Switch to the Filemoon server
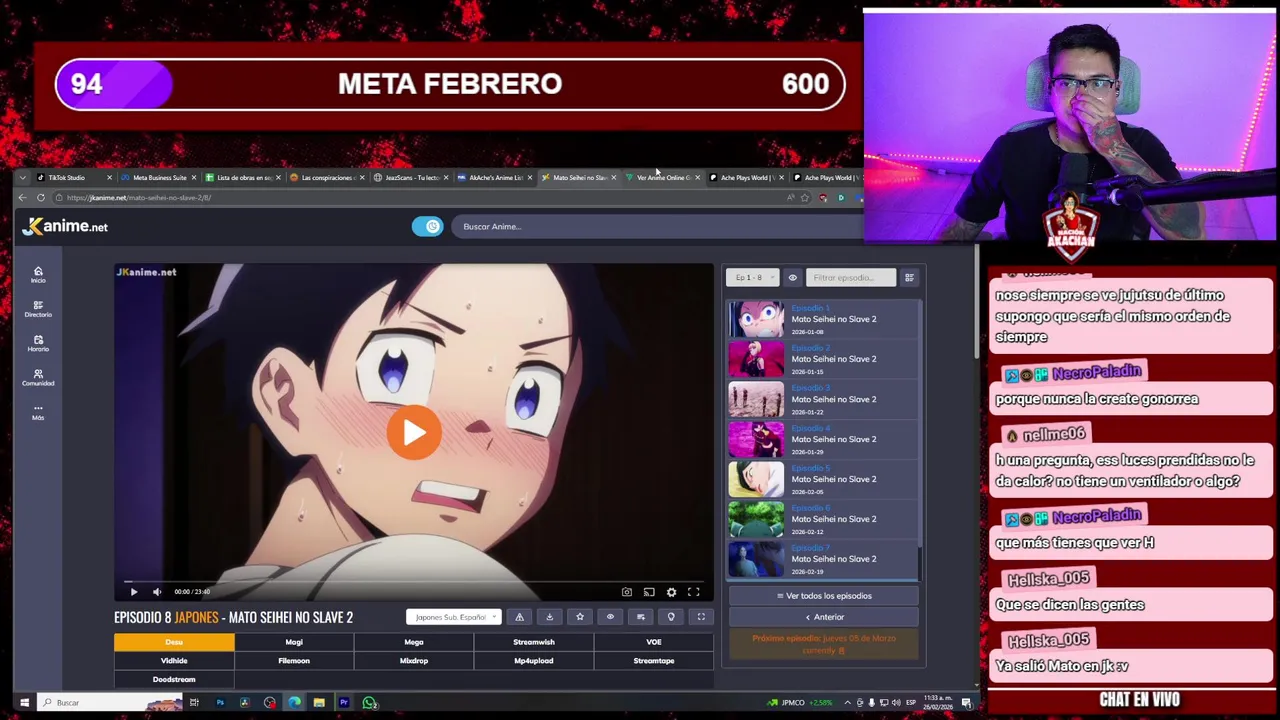This screenshot has height=720, width=1280. point(294,661)
